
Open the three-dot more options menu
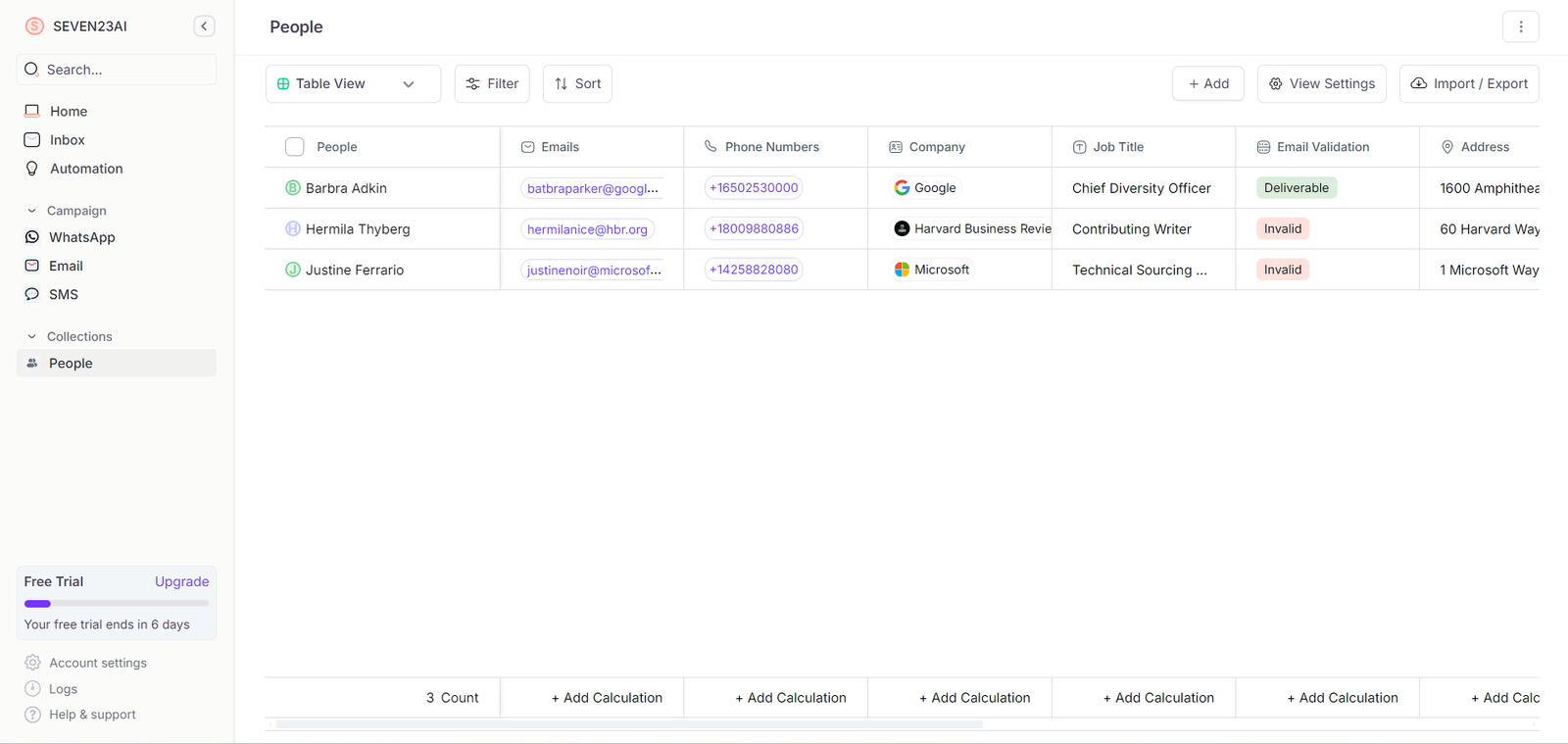pyautogui.click(x=1521, y=27)
